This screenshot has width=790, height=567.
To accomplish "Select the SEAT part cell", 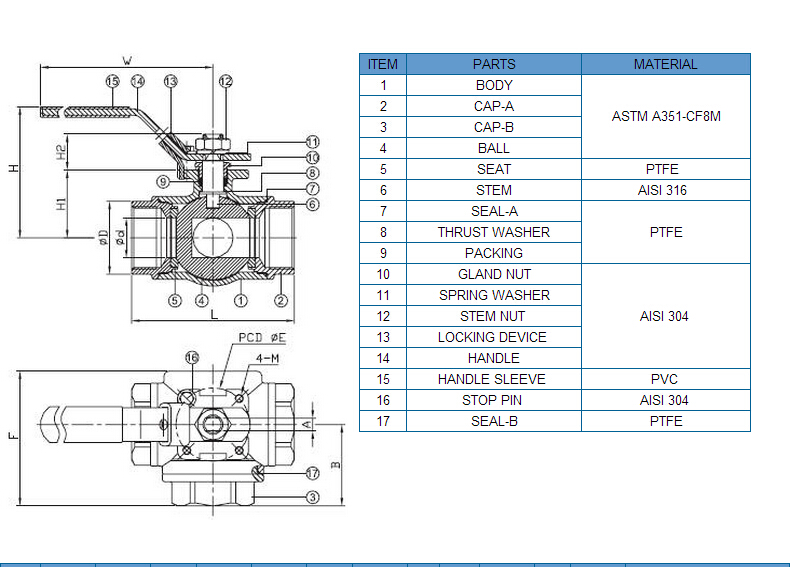I will tap(494, 169).
